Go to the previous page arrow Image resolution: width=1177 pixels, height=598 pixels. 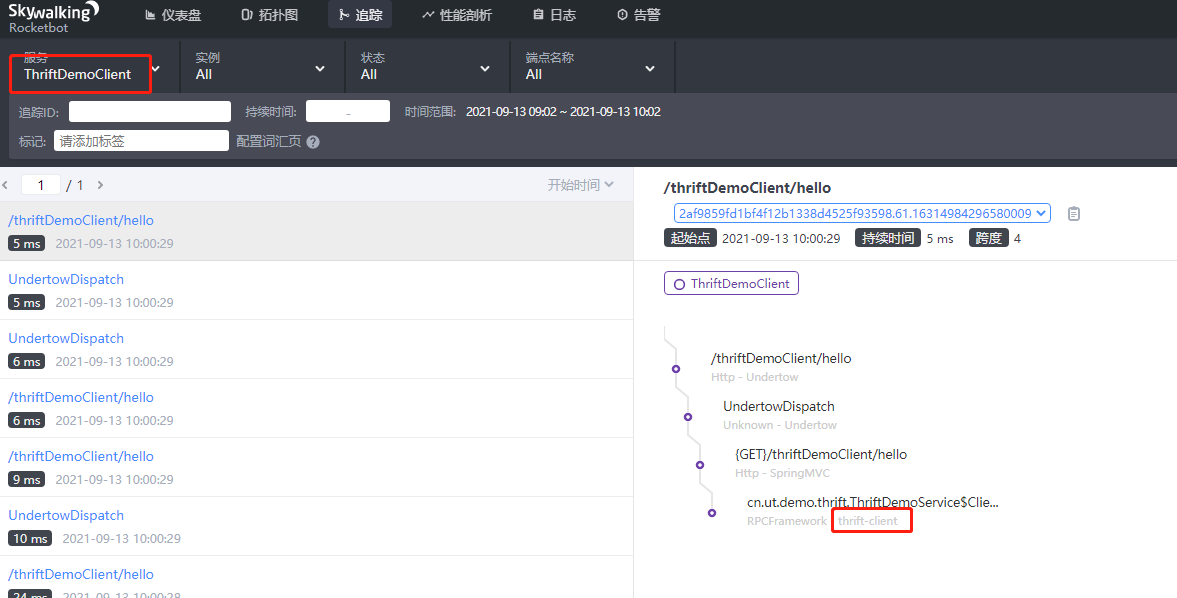[x=5, y=185]
